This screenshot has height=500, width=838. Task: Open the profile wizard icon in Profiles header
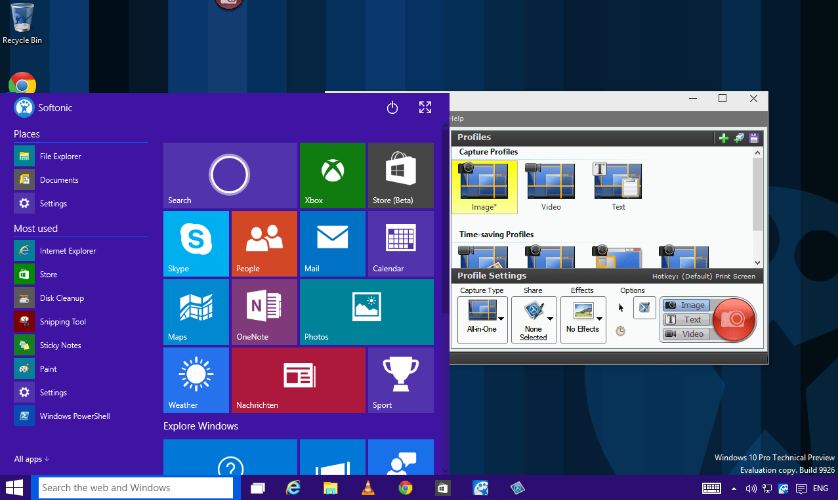coord(739,138)
